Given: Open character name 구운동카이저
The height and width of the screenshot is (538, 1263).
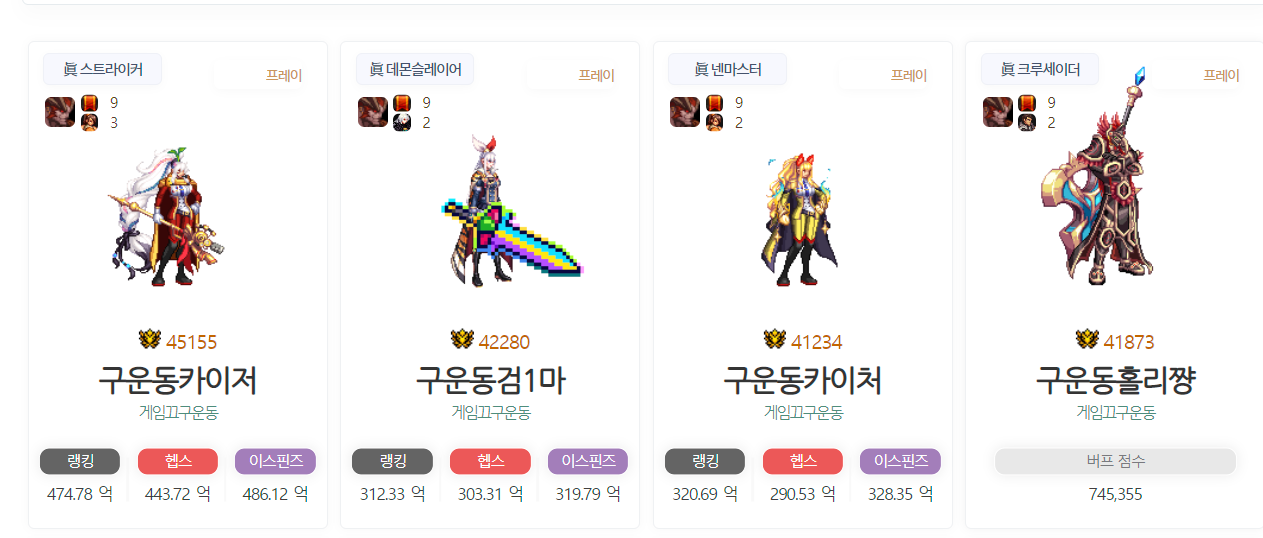Looking at the screenshot, I should [178, 380].
